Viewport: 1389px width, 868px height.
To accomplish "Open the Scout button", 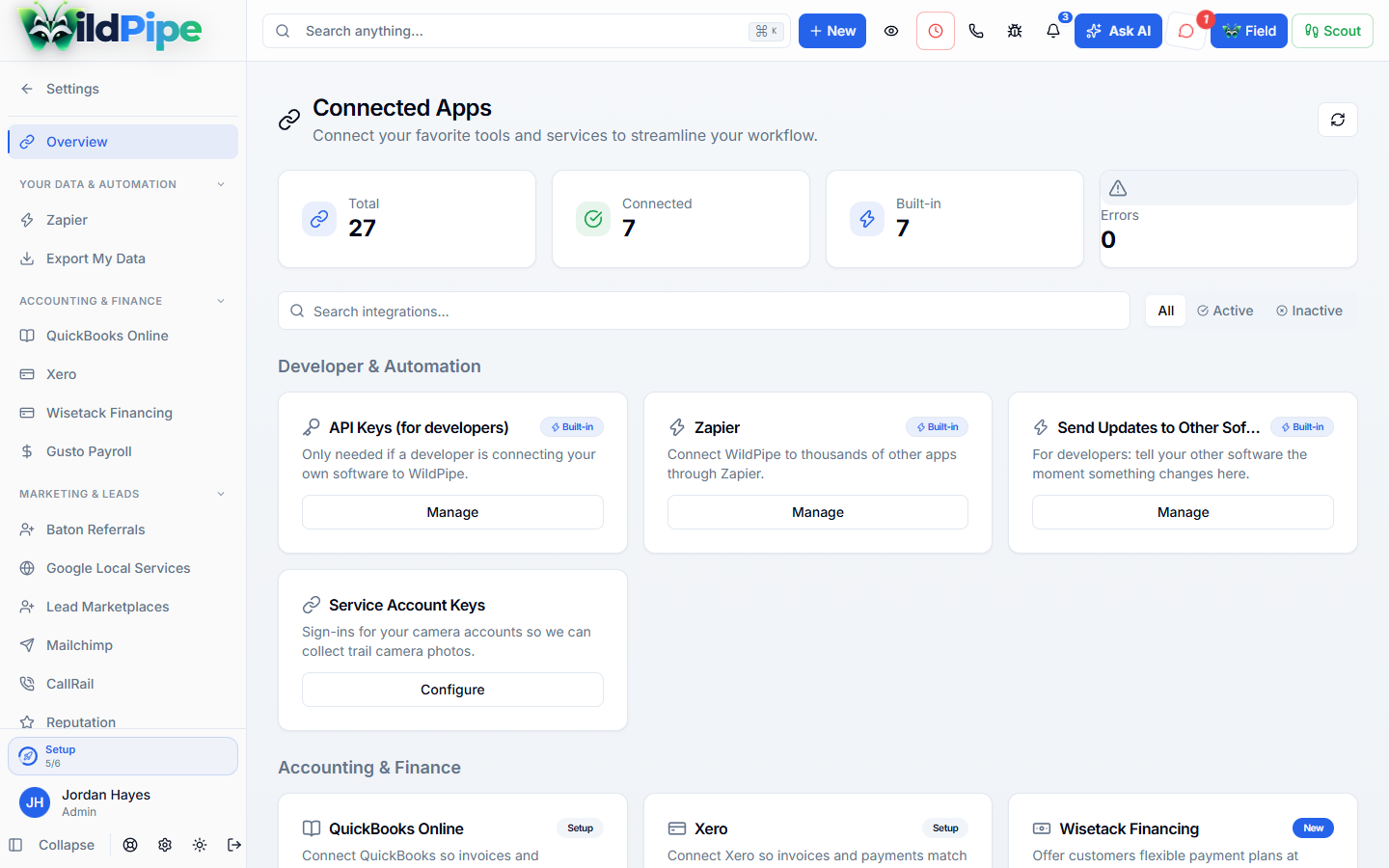I will click(1332, 31).
